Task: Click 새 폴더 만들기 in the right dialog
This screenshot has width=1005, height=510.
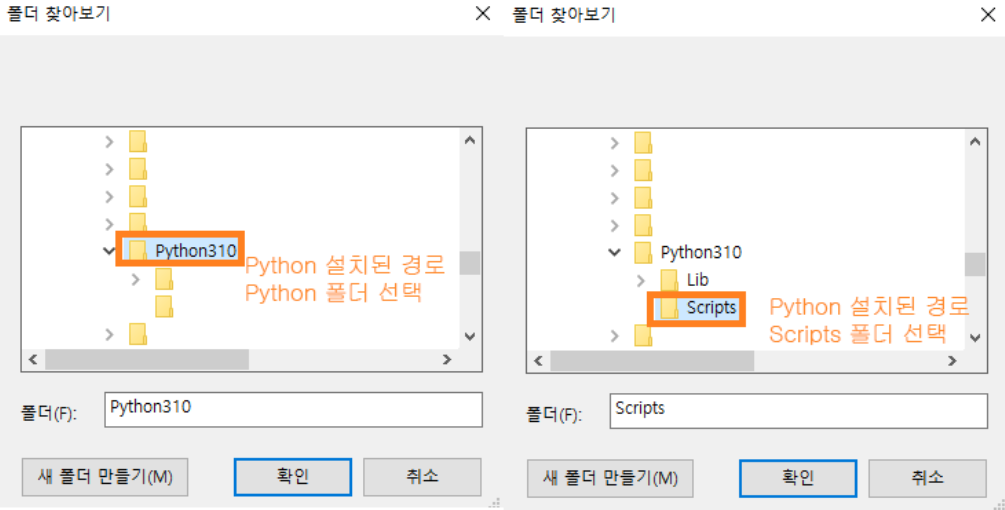Action: coord(610,478)
